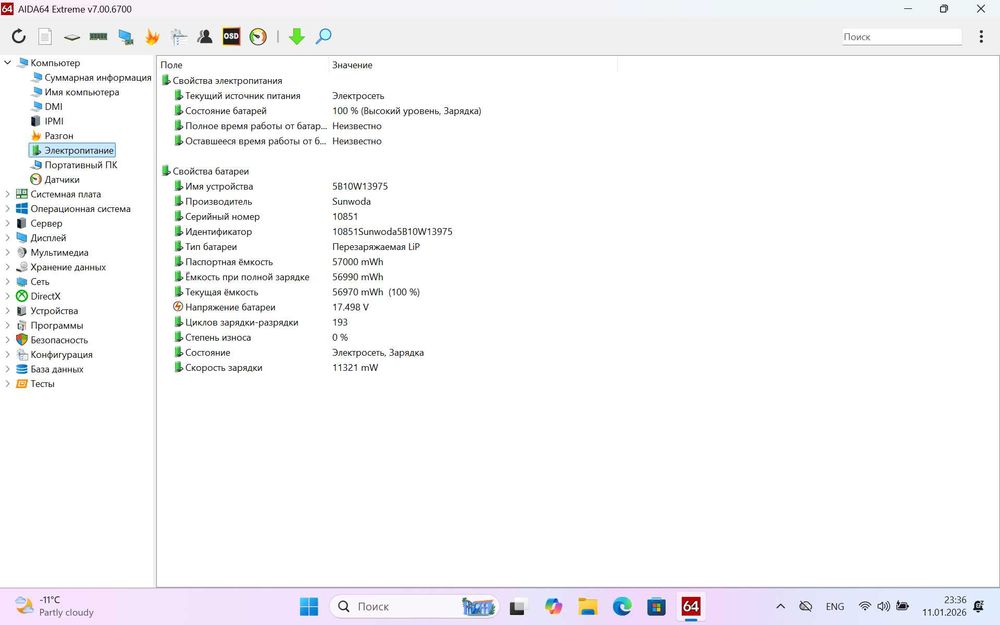Open the weather widget showing -11°C
Viewport: 1000px width, 625px height.
tap(55, 606)
